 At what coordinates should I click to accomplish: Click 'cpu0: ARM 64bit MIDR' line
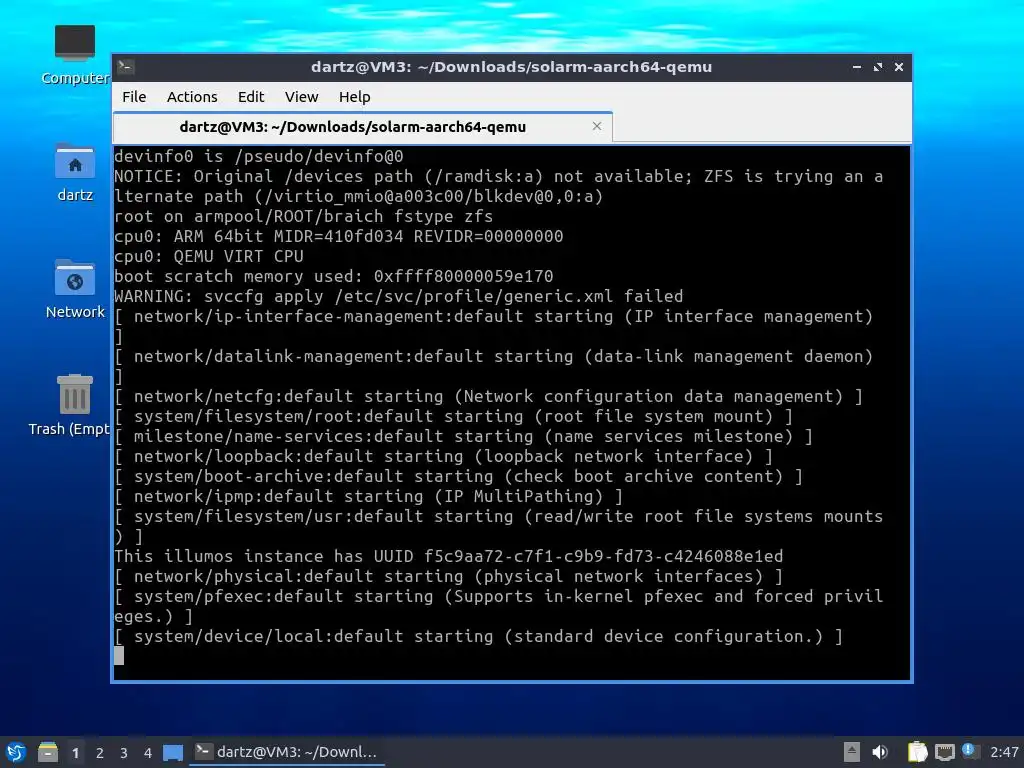click(x=339, y=236)
